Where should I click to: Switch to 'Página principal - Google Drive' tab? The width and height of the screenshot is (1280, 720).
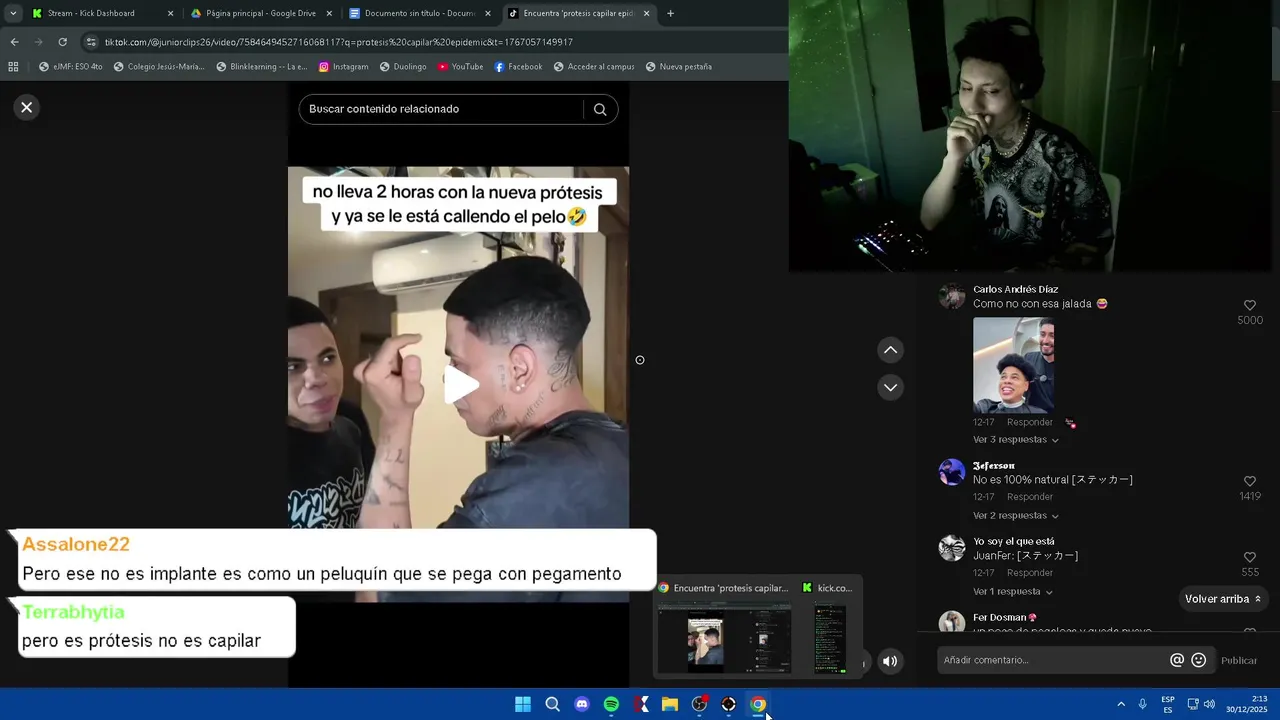260,14
